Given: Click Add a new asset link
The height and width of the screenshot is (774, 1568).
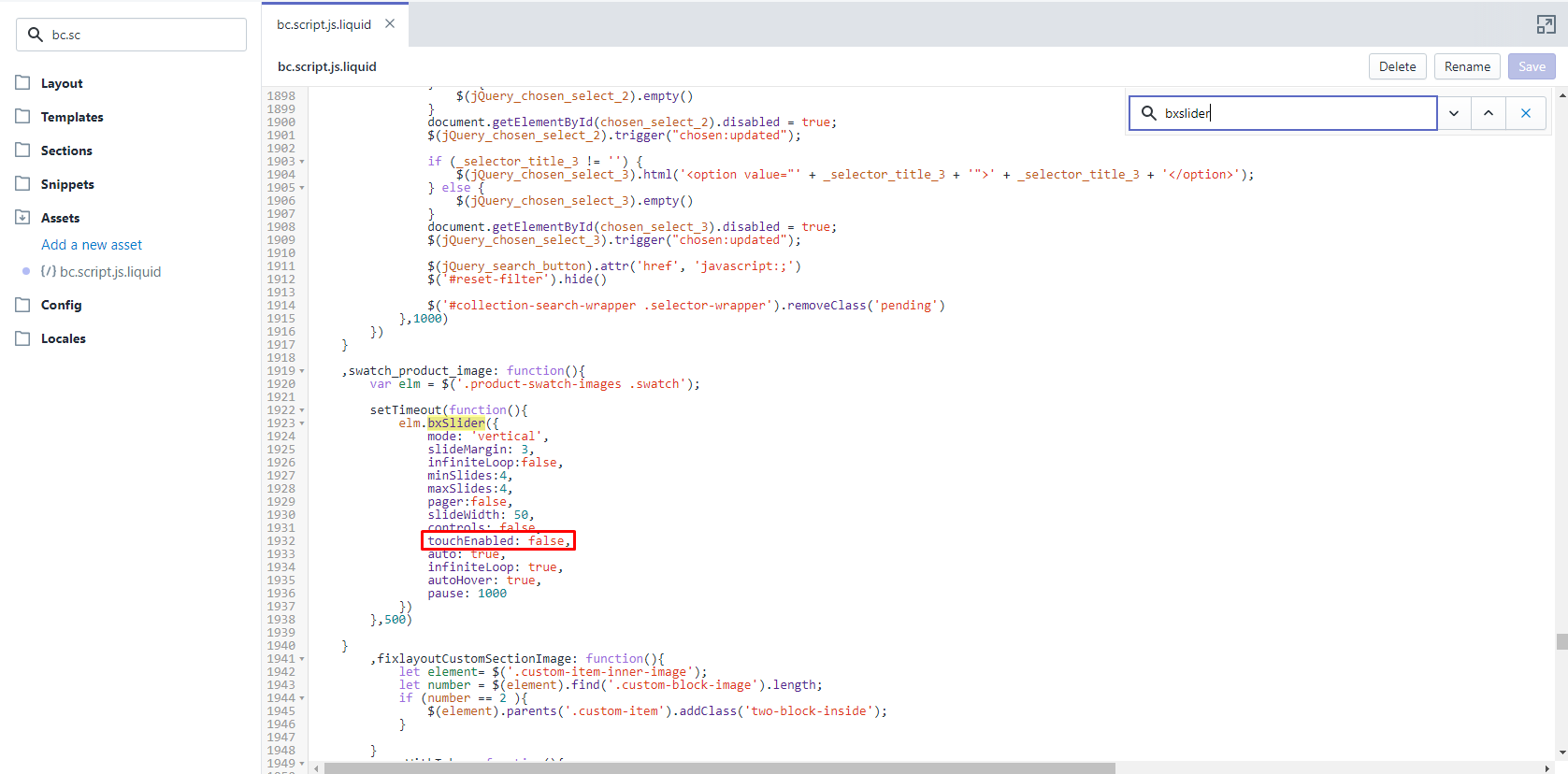Looking at the screenshot, I should click(x=92, y=245).
